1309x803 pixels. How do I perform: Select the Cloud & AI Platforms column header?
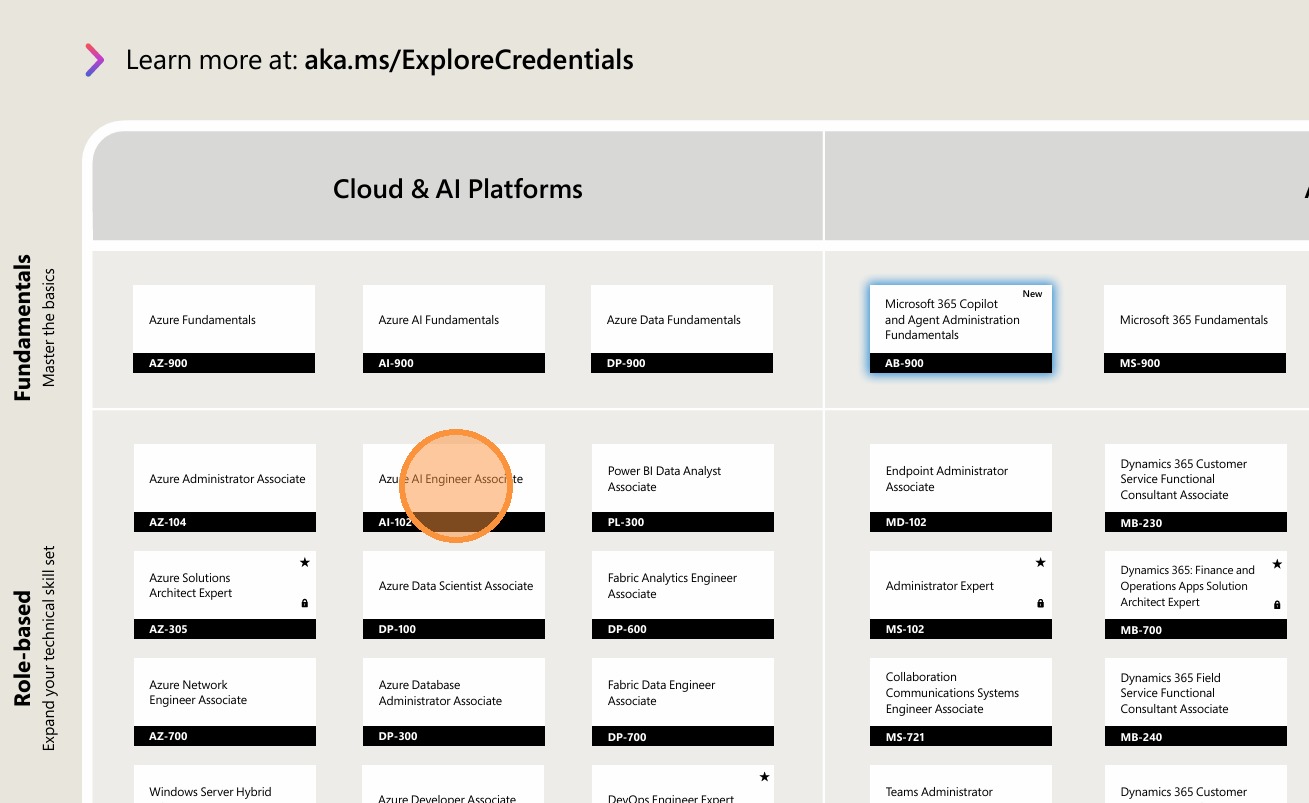(458, 189)
